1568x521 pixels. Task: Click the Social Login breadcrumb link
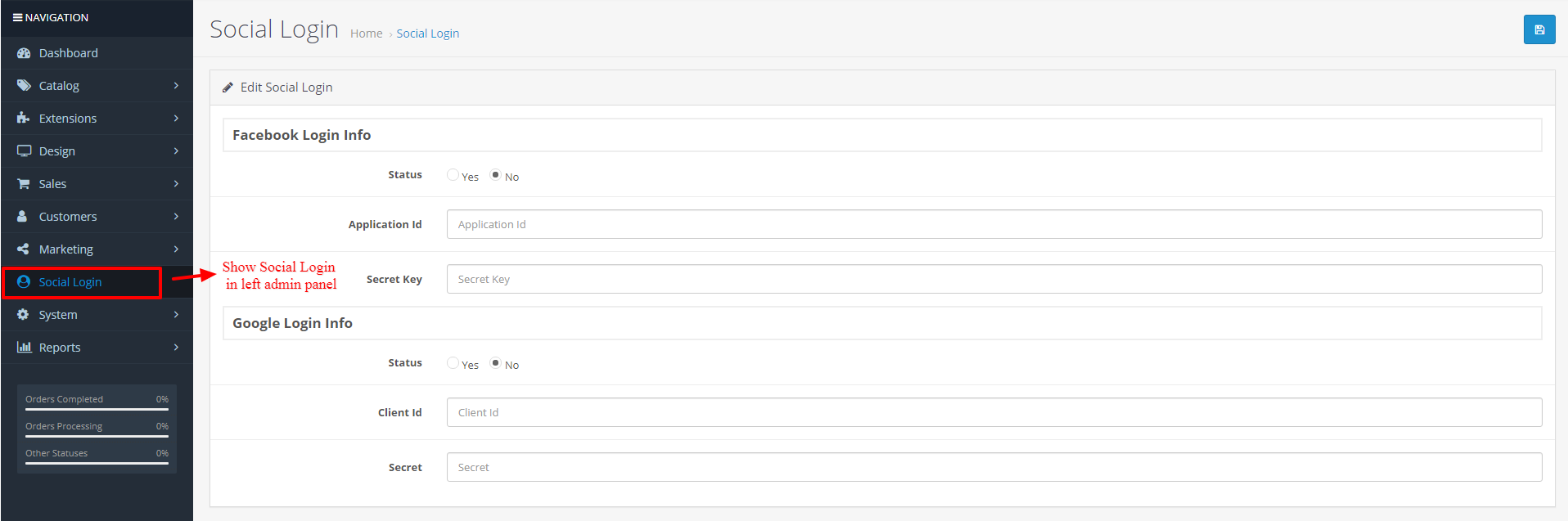pyautogui.click(x=427, y=34)
